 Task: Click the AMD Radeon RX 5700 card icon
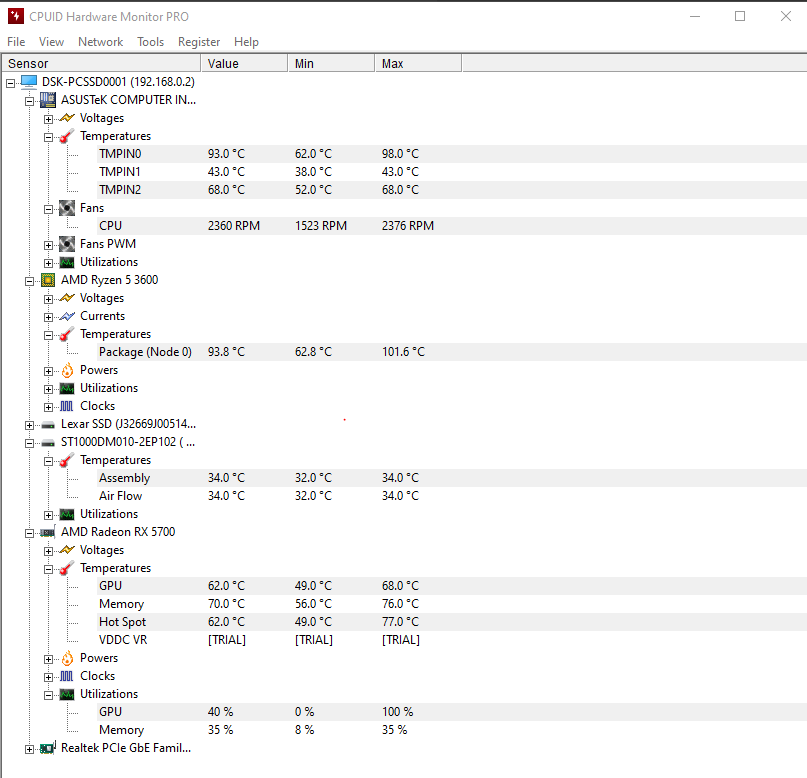coord(48,533)
